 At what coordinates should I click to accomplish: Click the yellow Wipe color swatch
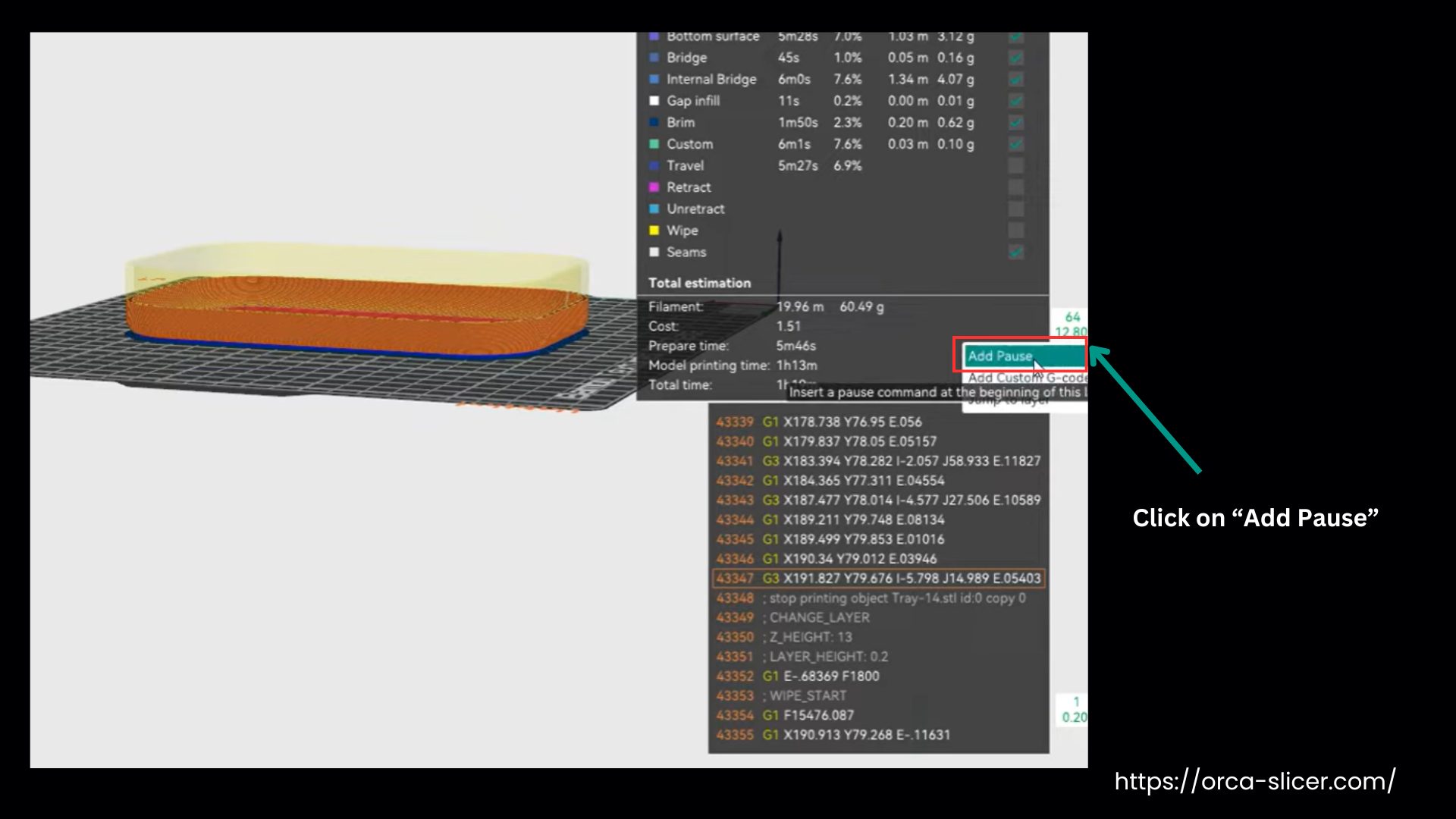click(x=654, y=231)
